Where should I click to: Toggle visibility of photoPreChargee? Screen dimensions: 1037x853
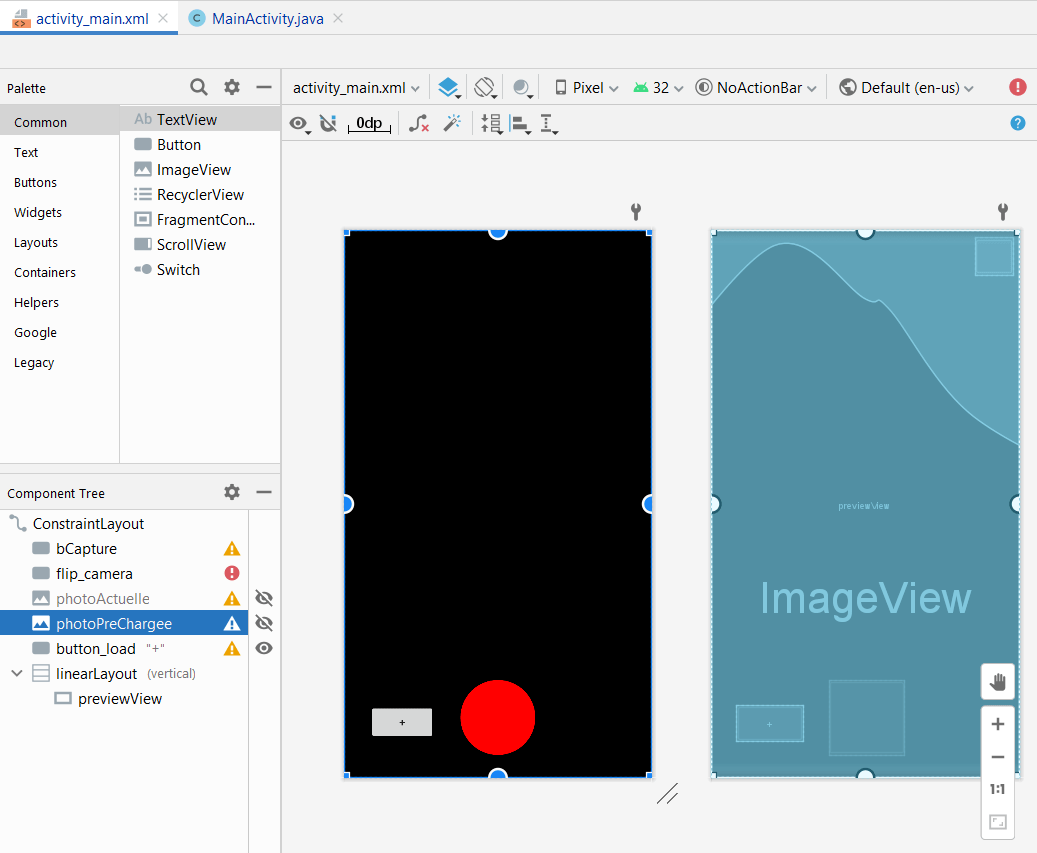point(264,623)
